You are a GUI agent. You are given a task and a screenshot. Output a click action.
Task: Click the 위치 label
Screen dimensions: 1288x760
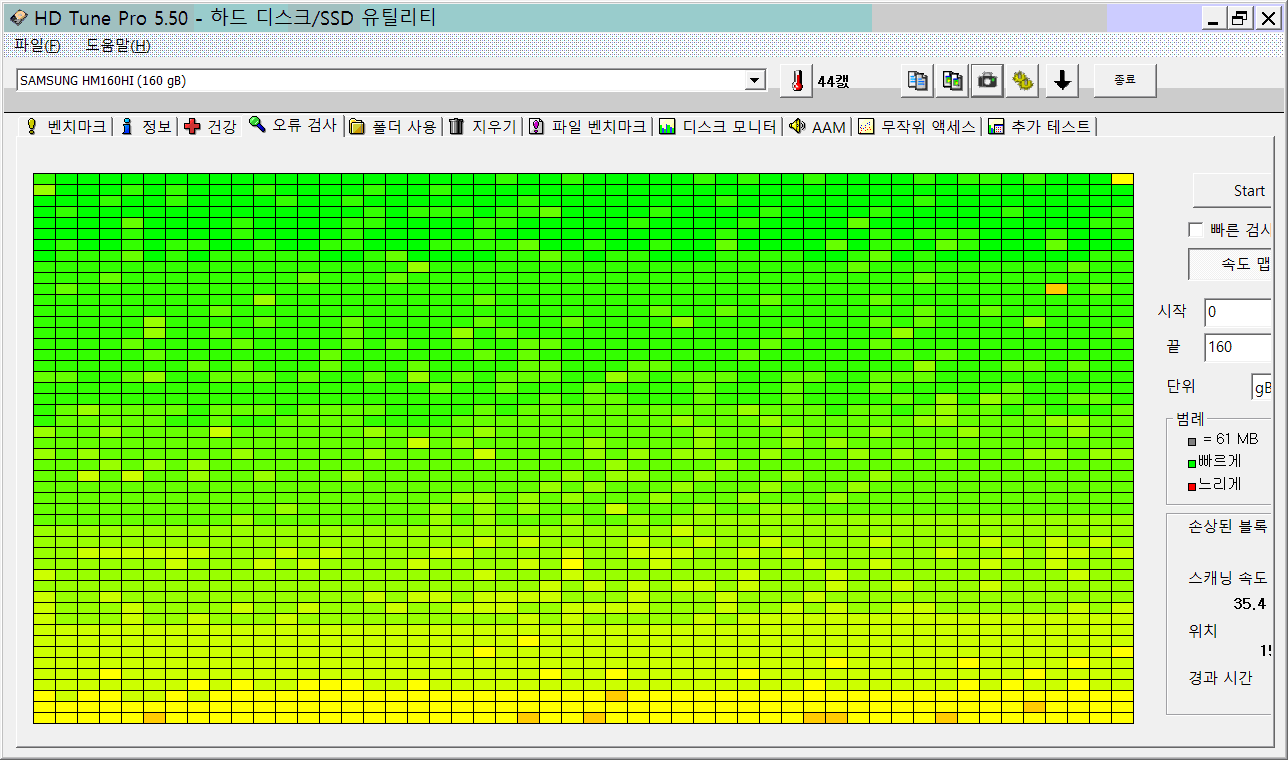click(1202, 631)
